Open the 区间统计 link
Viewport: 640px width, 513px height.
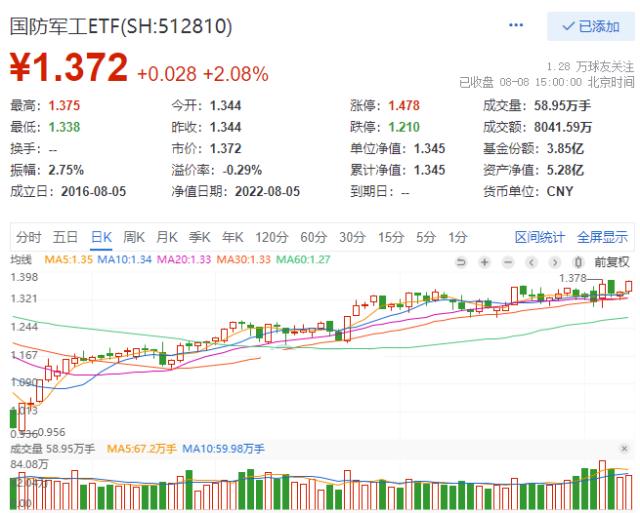[540, 237]
